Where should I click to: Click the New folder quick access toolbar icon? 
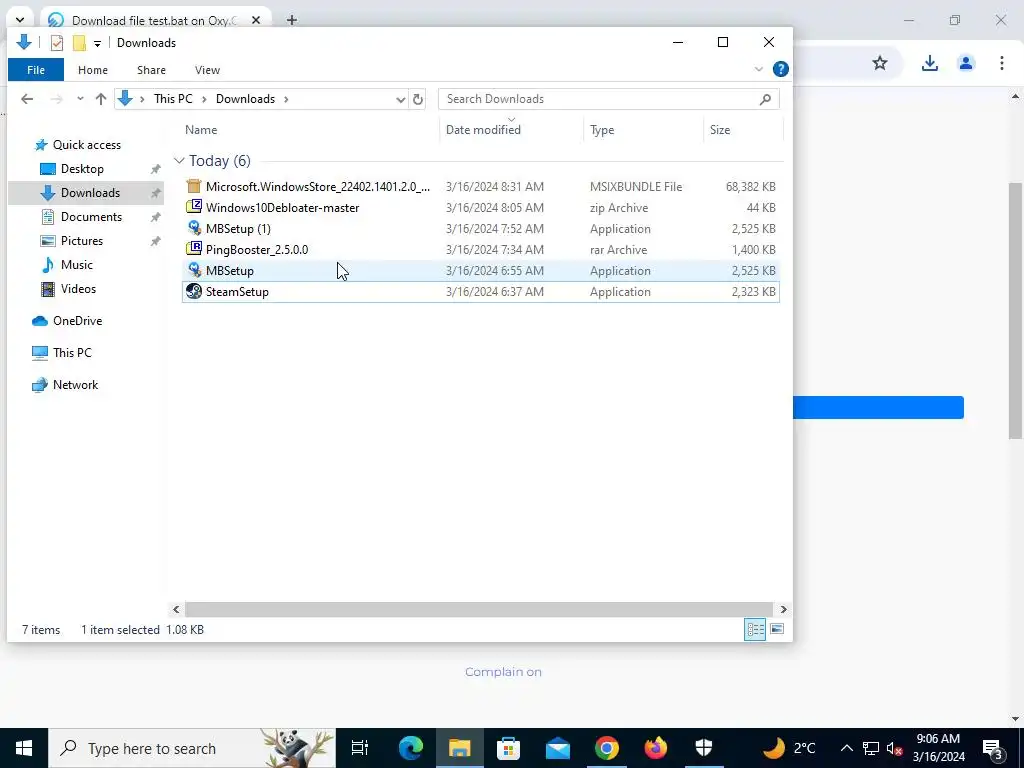click(79, 43)
